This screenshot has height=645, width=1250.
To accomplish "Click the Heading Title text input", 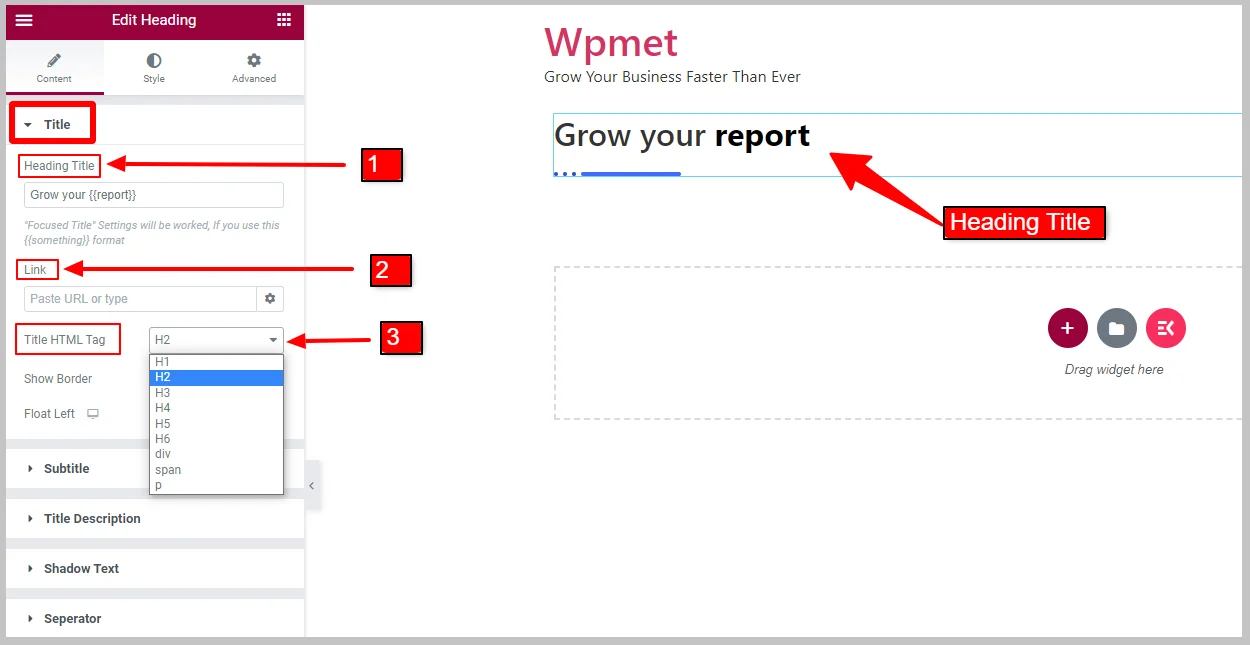I will (154, 195).
